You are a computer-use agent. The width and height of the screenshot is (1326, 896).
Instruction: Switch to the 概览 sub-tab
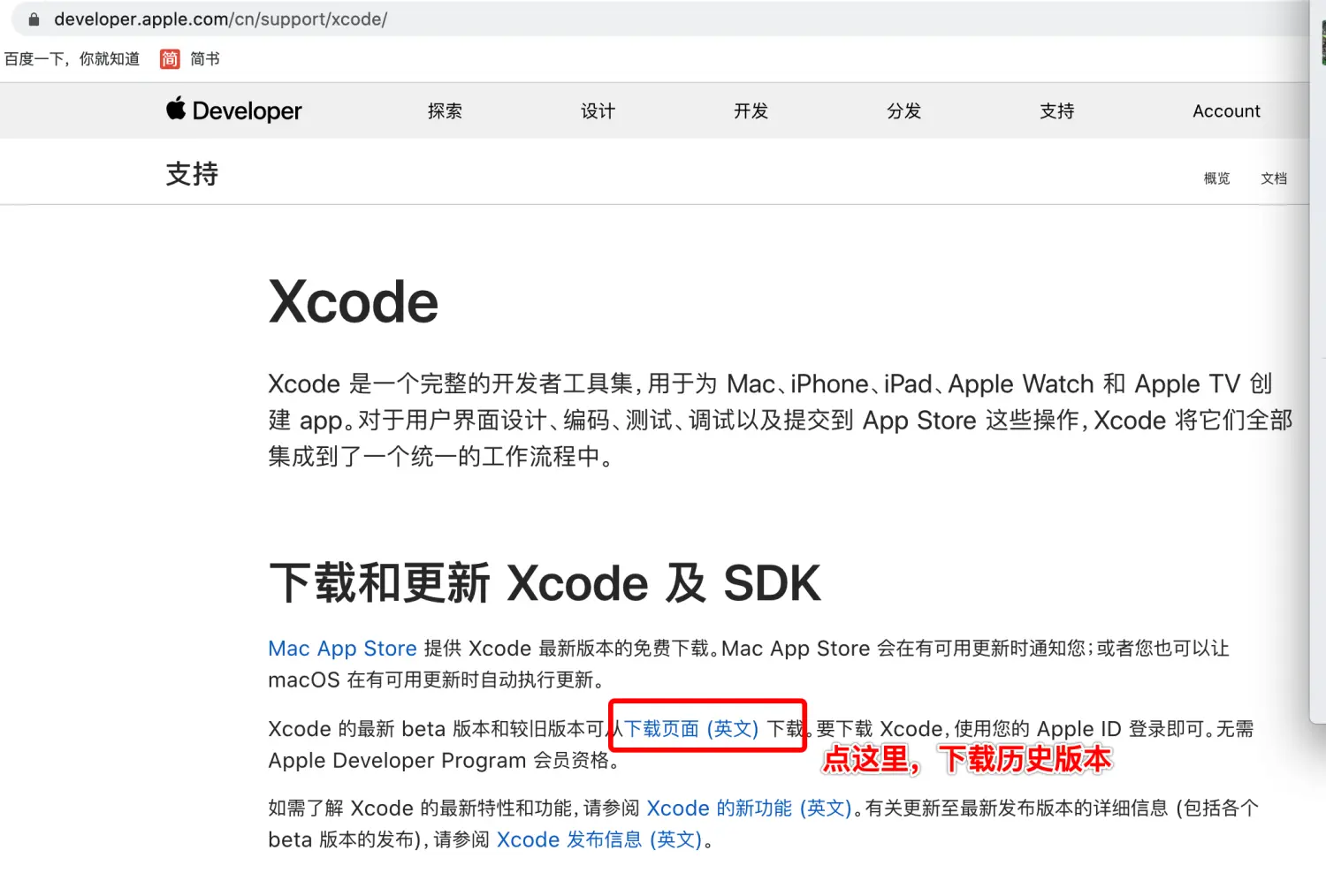1216,178
